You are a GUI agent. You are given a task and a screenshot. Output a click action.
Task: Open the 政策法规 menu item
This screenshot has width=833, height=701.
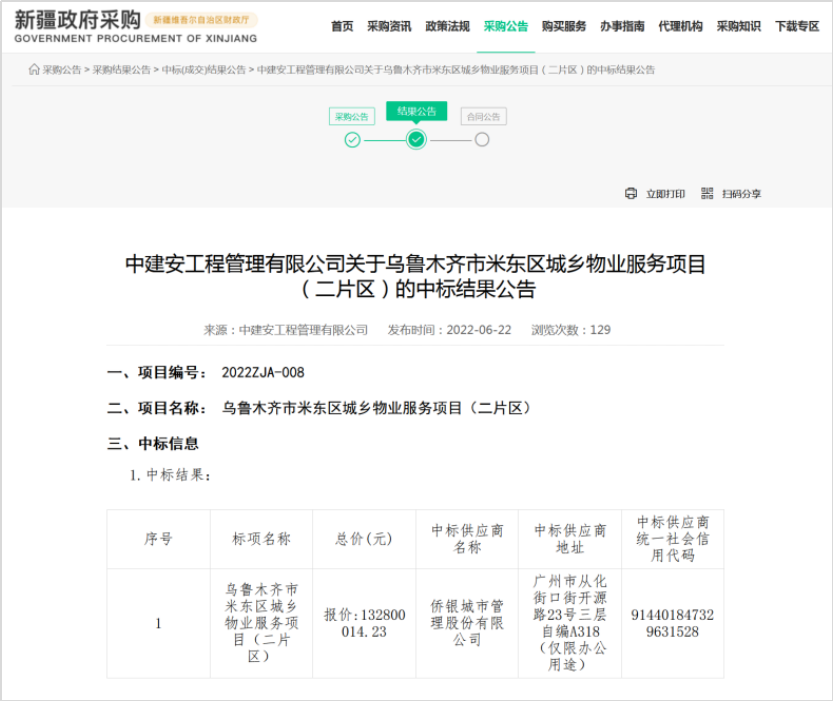tap(447, 27)
